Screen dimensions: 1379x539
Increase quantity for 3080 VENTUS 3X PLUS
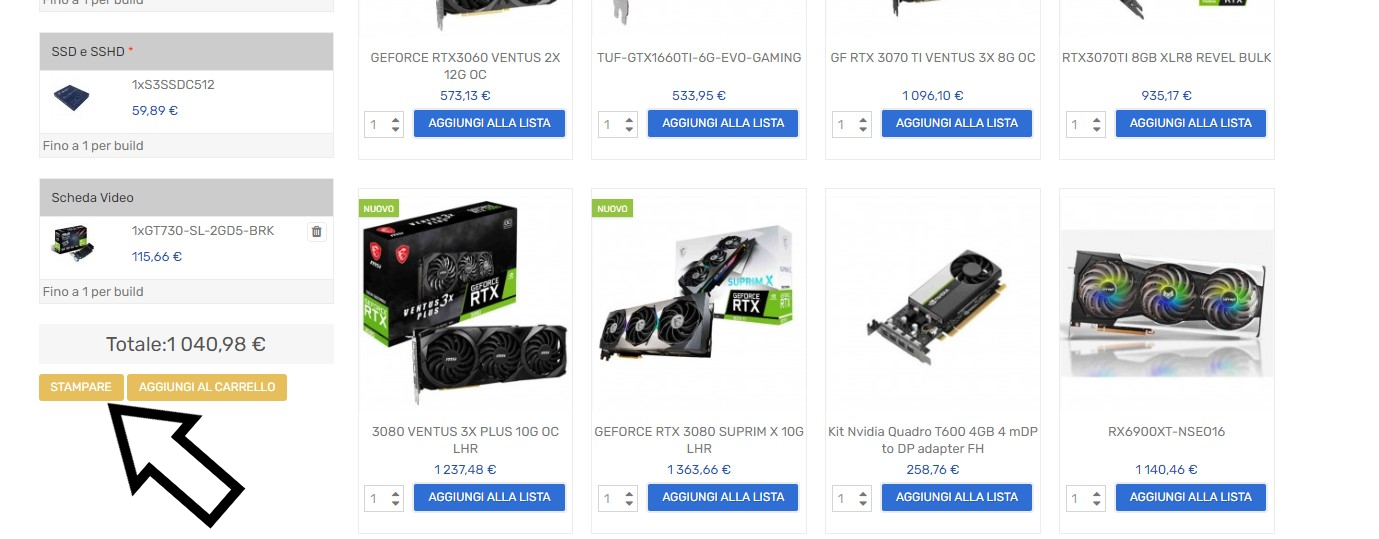coord(395,493)
